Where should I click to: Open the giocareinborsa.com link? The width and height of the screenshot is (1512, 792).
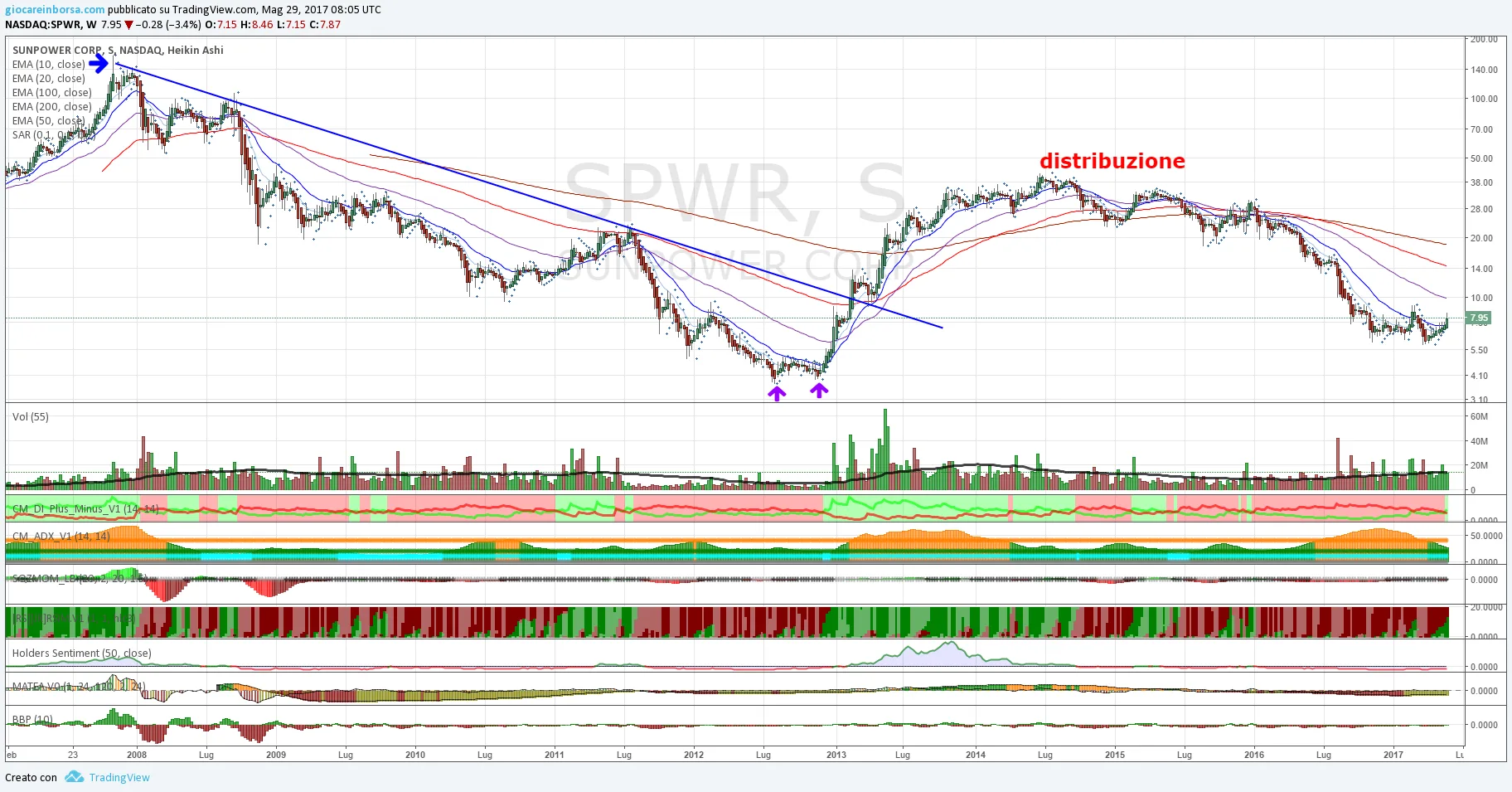(55, 10)
